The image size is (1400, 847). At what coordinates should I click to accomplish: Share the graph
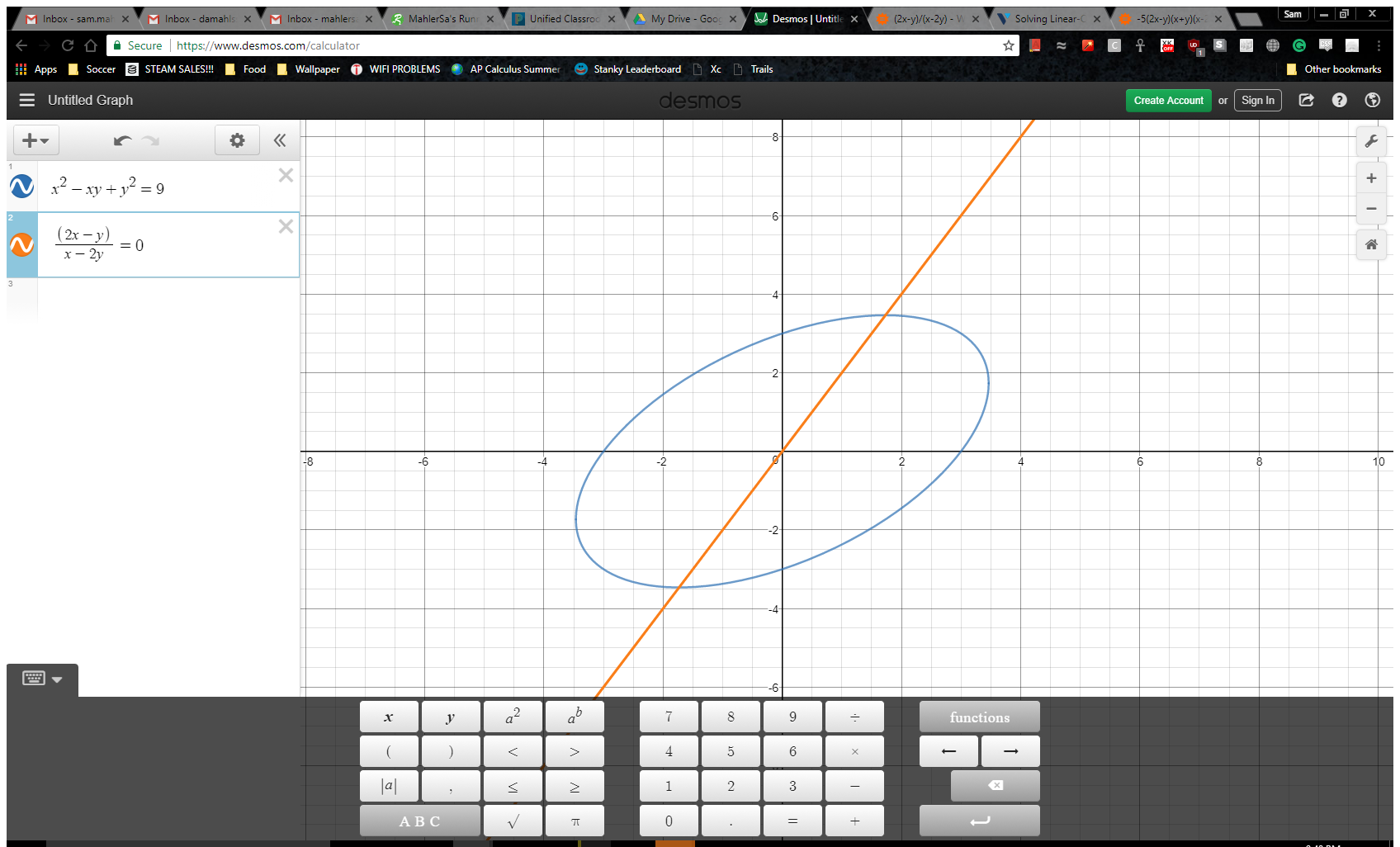point(1306,100)
